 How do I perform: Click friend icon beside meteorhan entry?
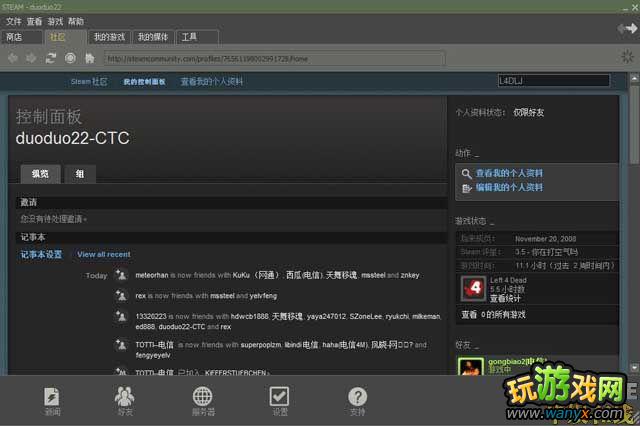(x=121, y=275)
